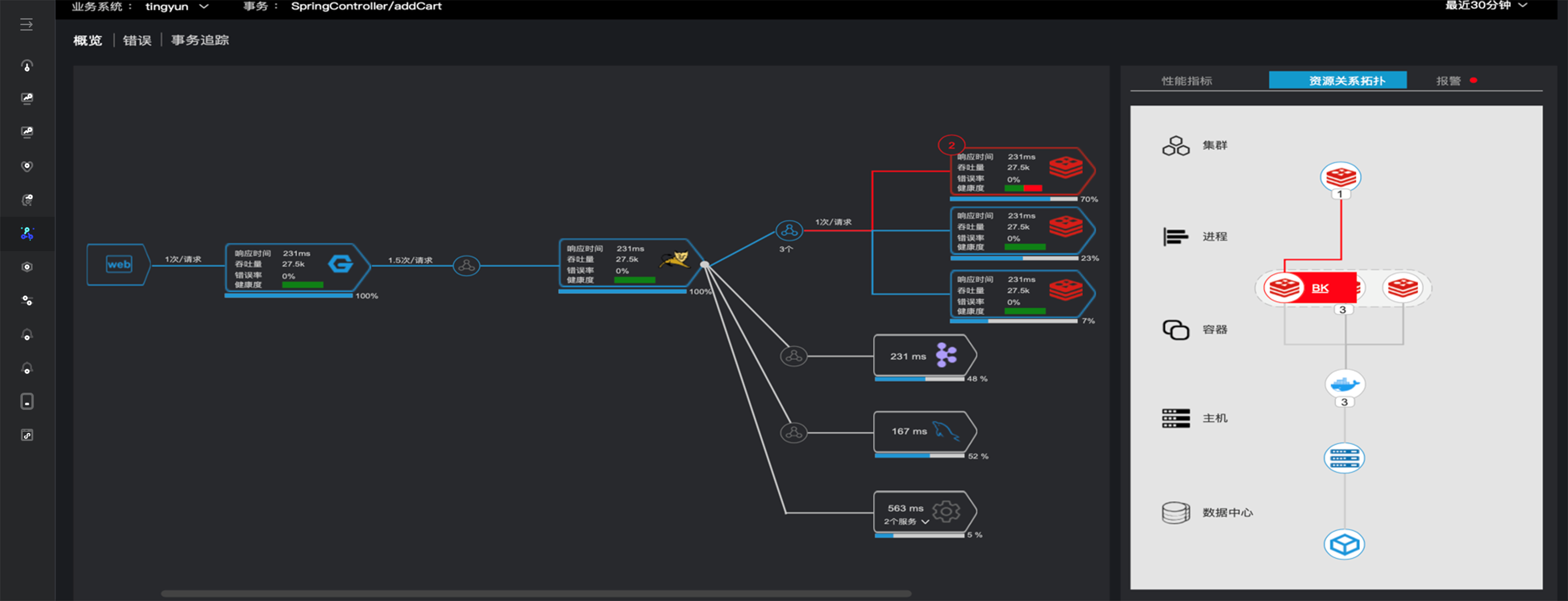Open the alarm bell icon in the sidebar

(27, 334)
